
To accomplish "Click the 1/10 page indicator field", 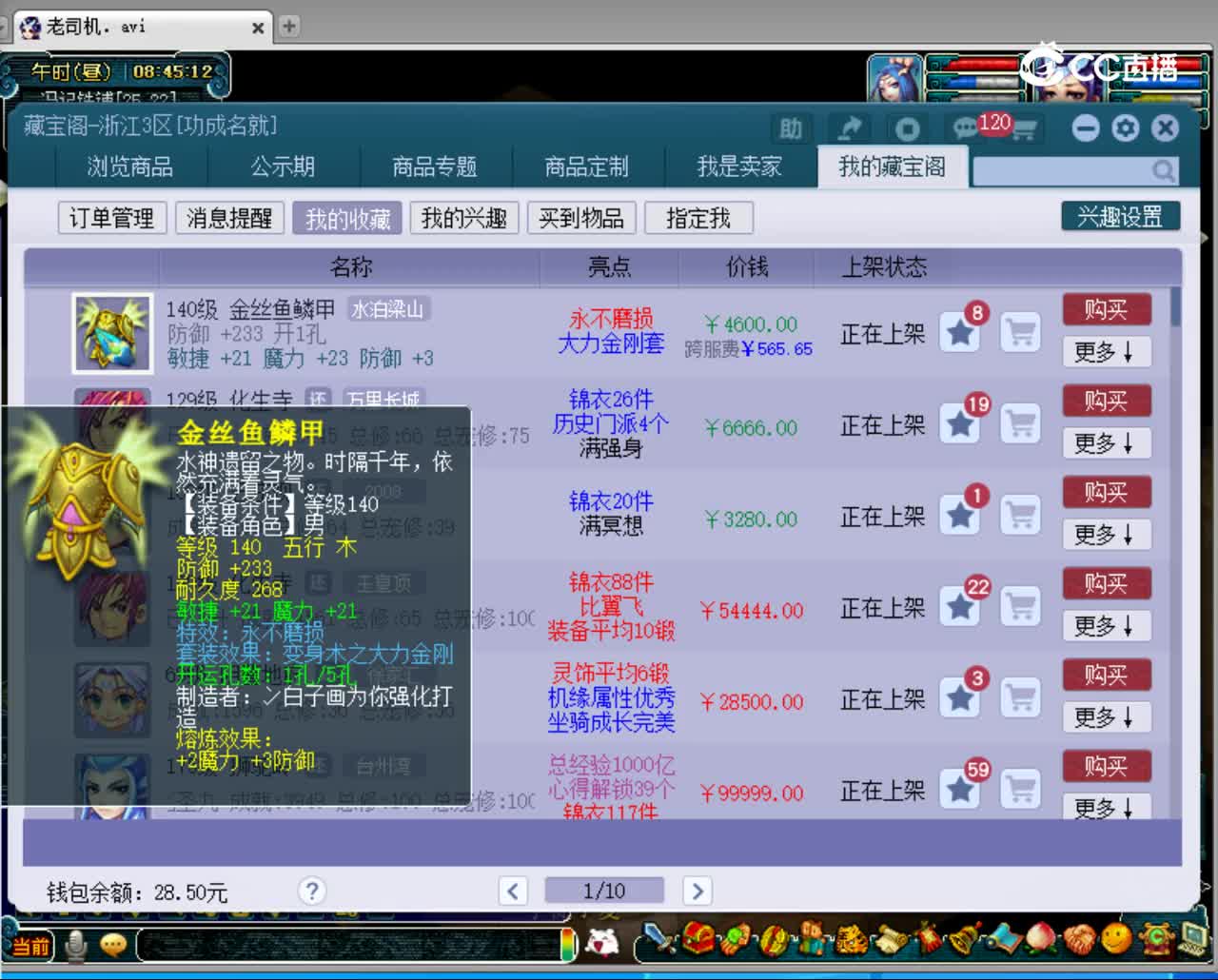I will pyautogui.click(x=604, y=891).
